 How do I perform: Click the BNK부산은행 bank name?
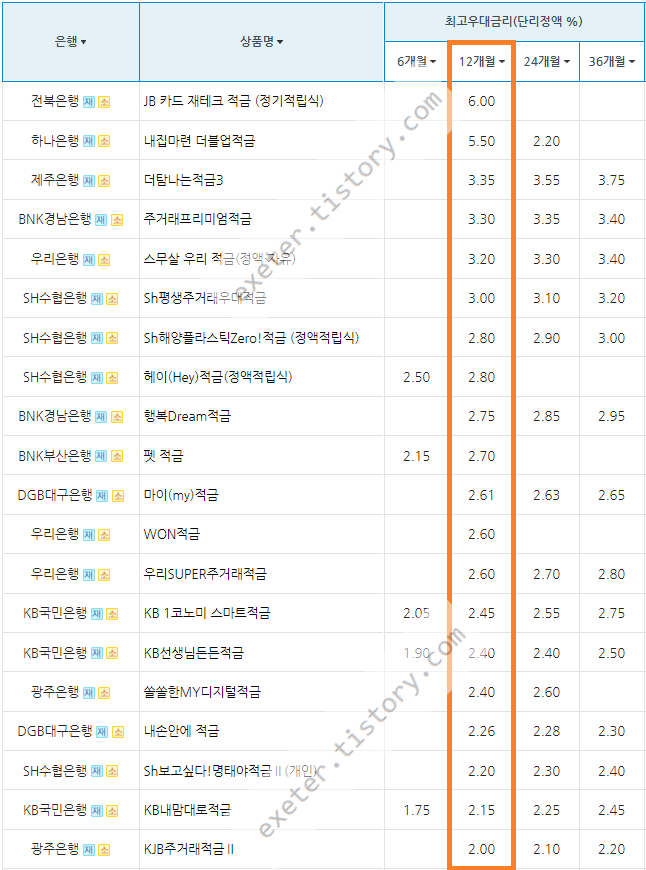point(54,456)
